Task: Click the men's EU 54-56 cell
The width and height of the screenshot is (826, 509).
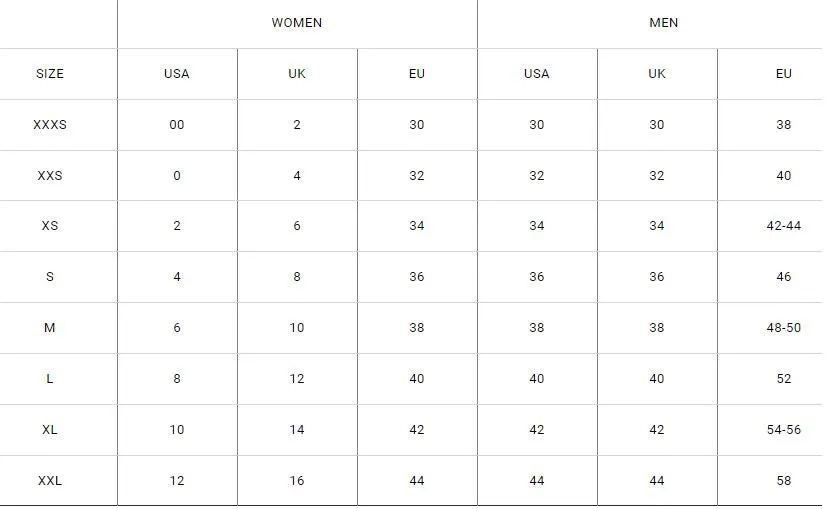Action: (x=783, y=429)
